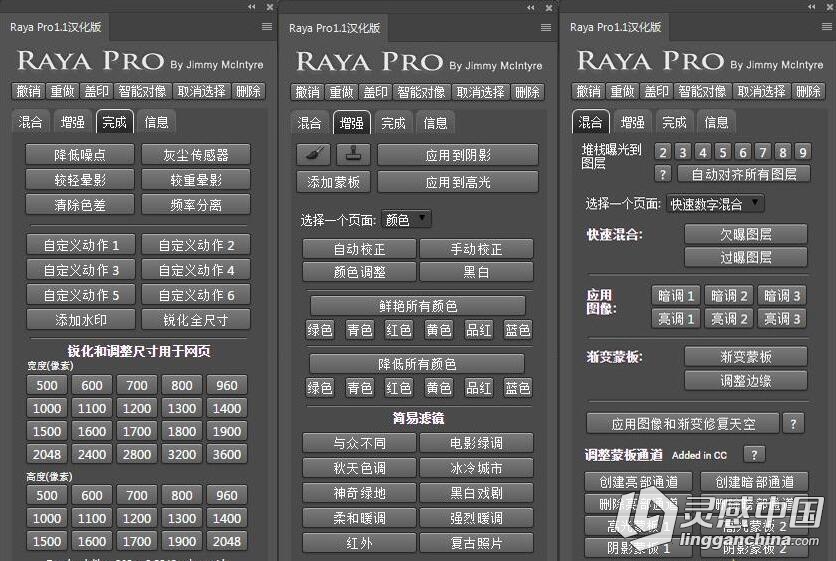Click 撤销 in the left panel
The width and height of the screenshot is (836, 561).
point(28,91)
